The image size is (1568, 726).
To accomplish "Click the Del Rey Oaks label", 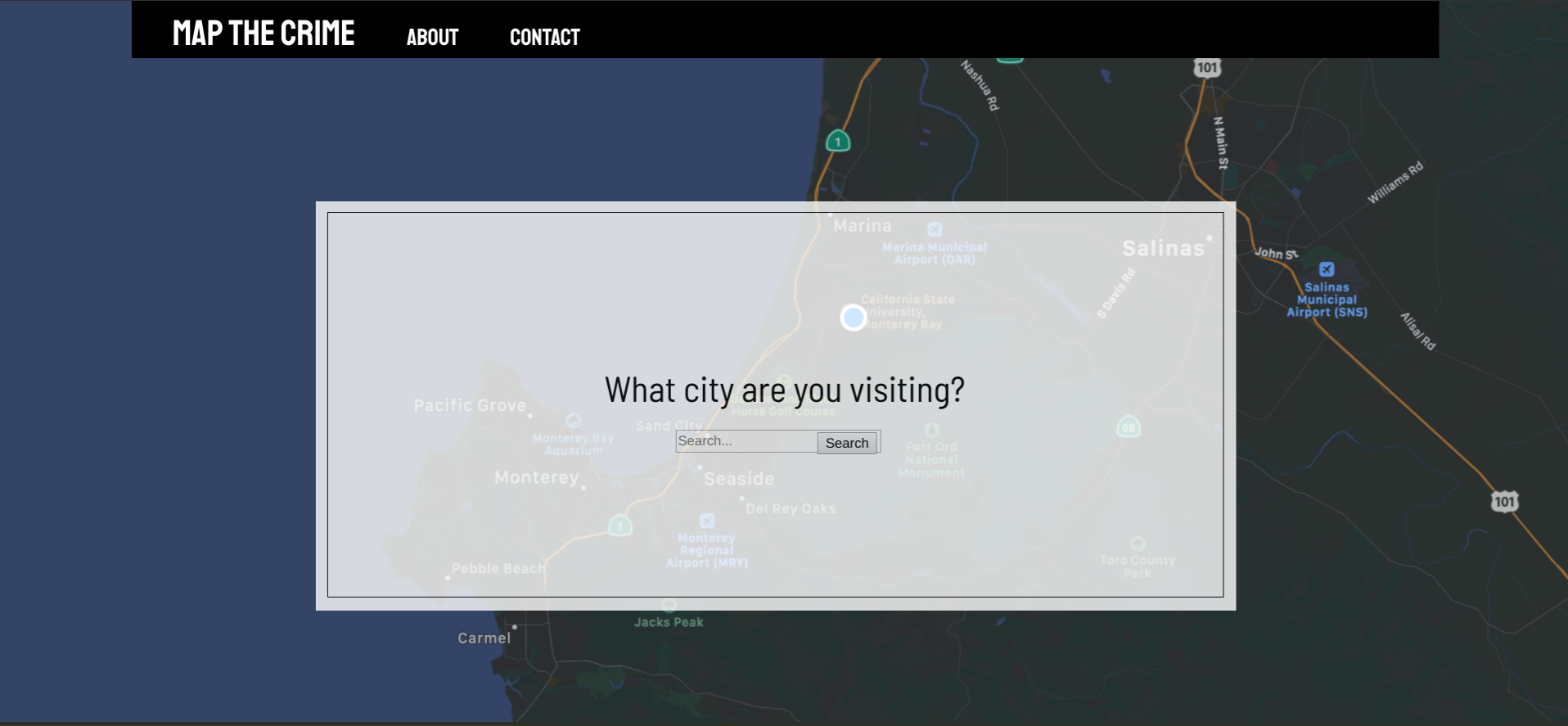I will (x=791, y=509).
